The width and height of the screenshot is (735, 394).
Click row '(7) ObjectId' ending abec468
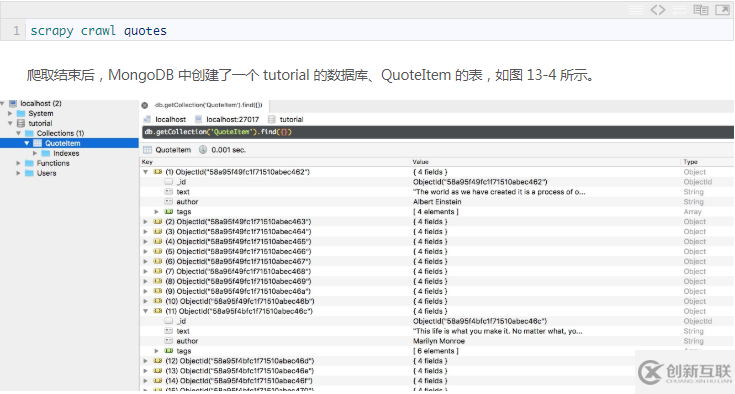coord(238,271)
